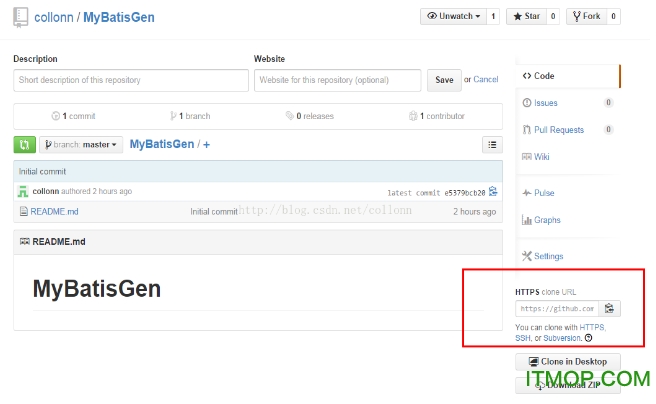Click MyBatisGen in the file breadcrumb

[x=162, y=144]
